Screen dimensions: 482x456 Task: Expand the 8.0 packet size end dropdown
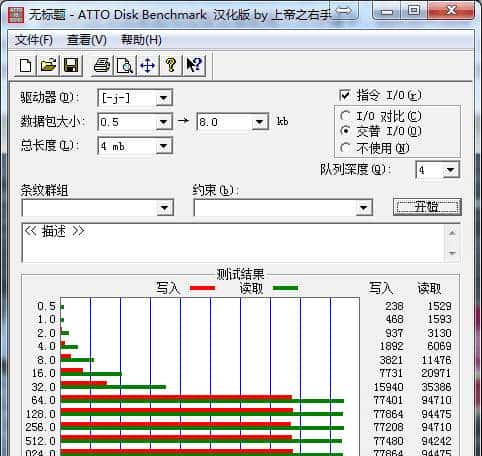[x=260, y=122]
